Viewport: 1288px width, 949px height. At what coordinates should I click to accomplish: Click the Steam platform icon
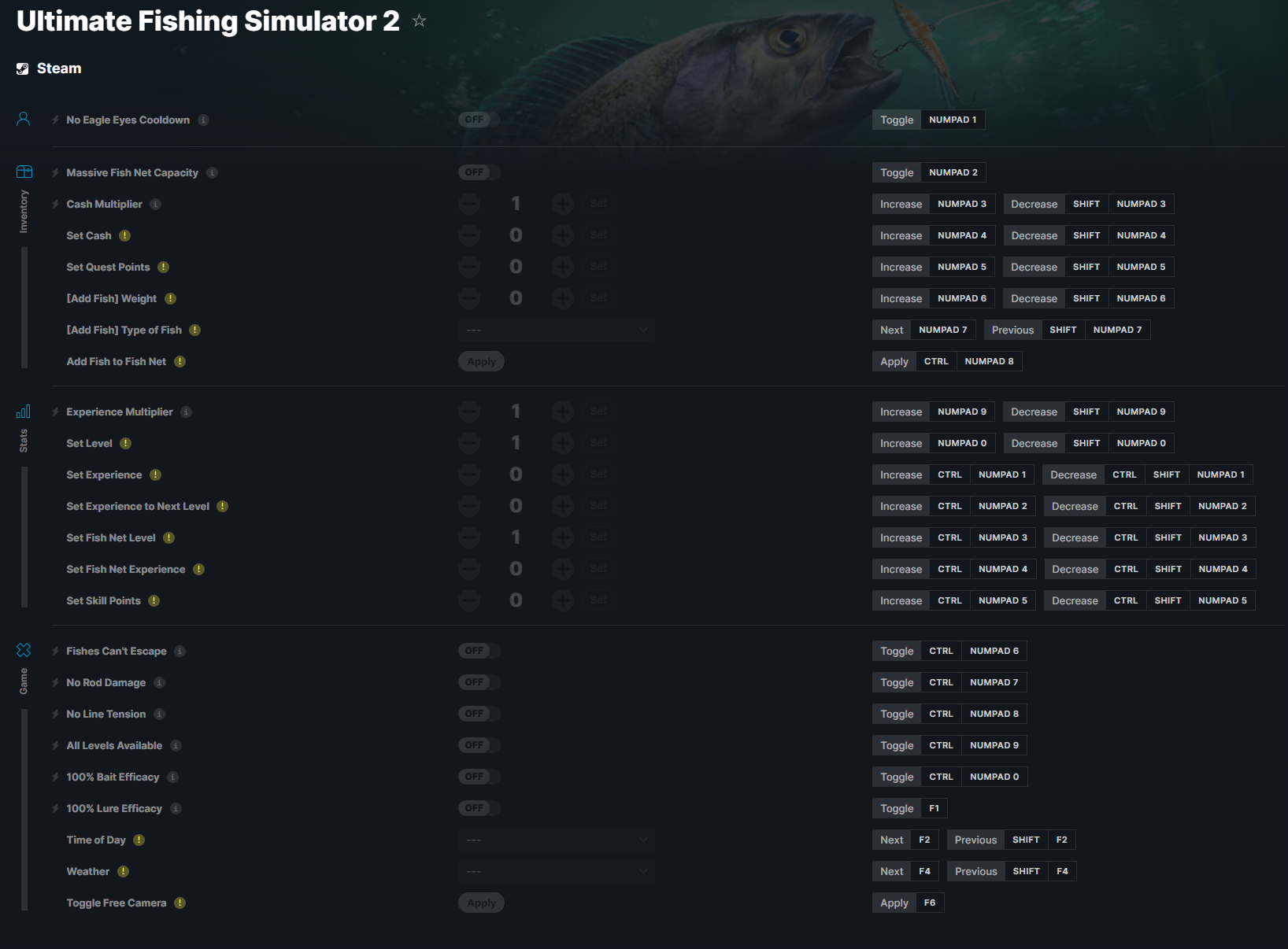[x=23, y=69]
